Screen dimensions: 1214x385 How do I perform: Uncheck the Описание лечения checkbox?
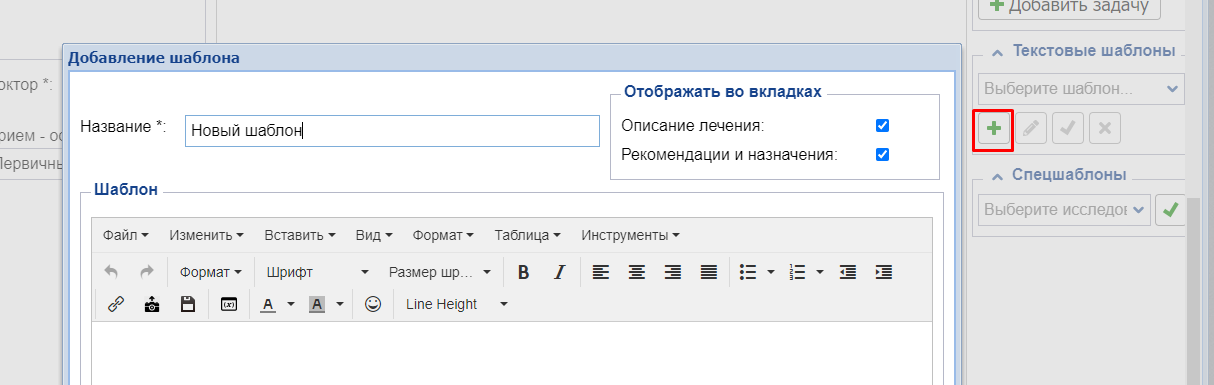(882, 126)
